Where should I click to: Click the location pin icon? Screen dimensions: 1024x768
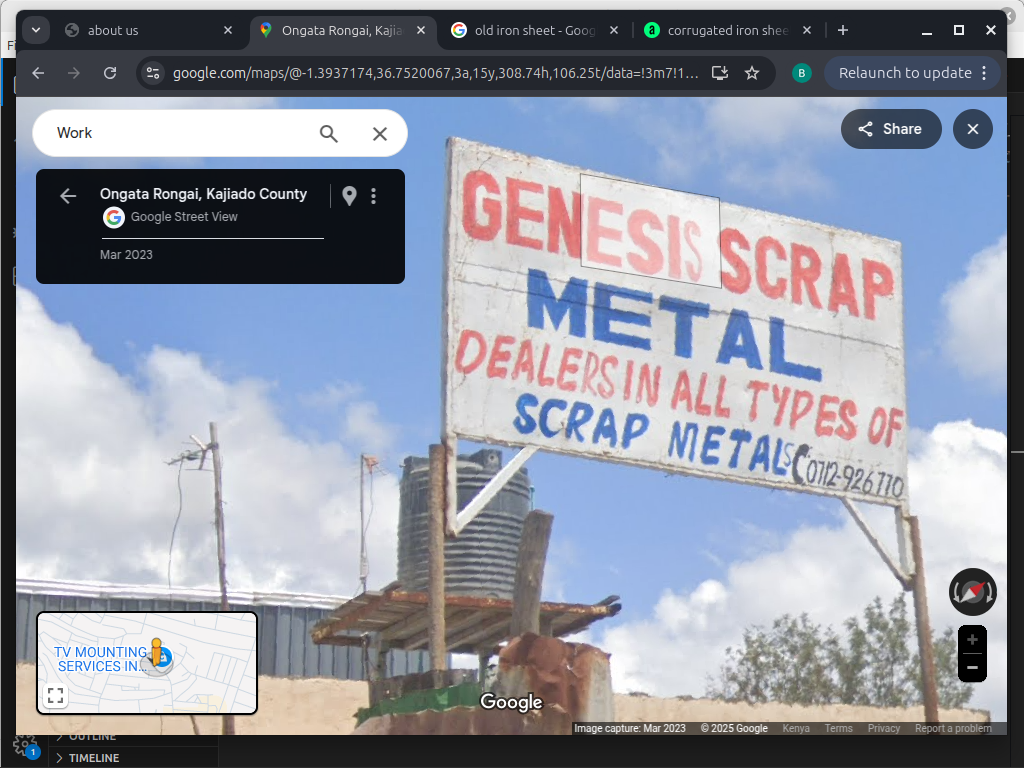349,196
